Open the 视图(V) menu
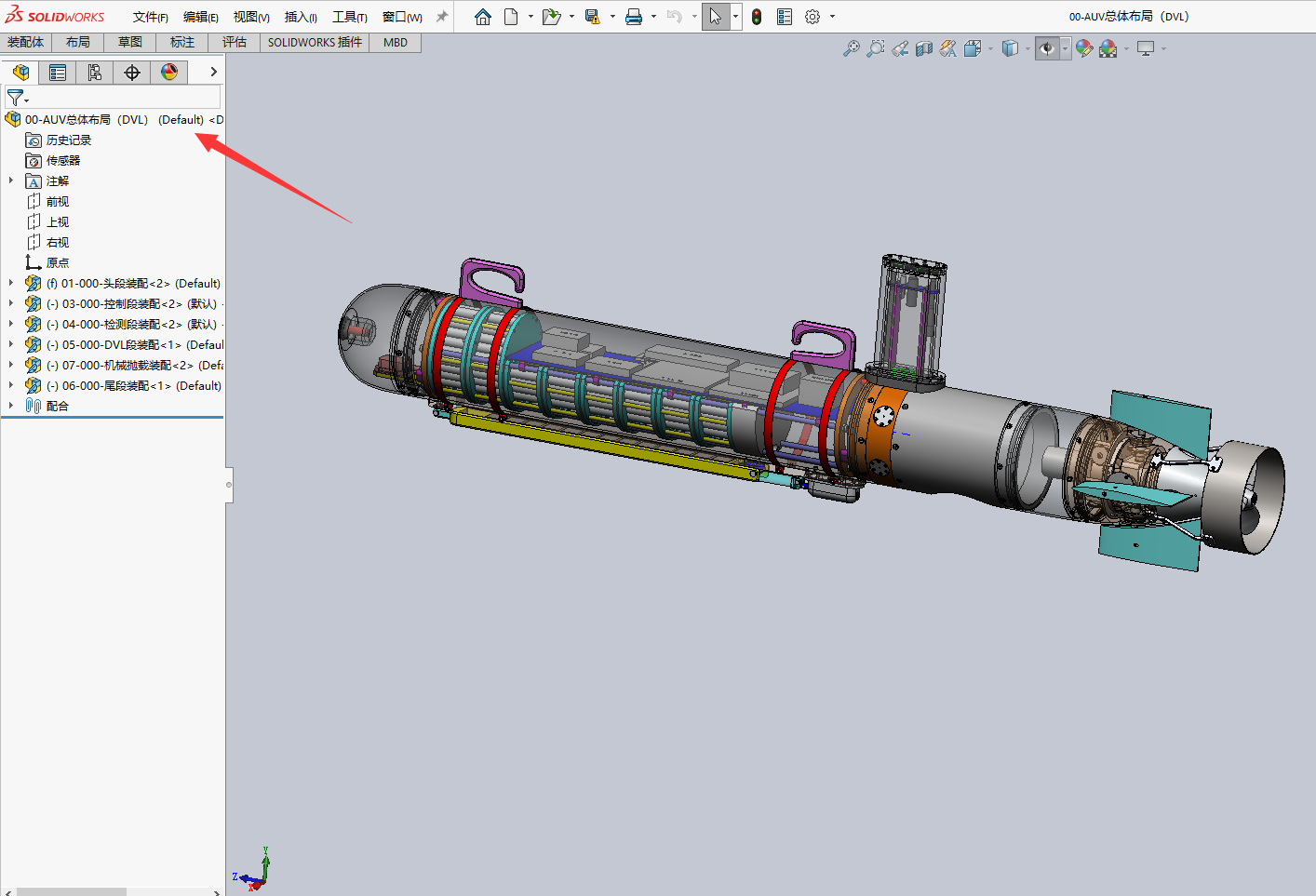 (x=251, y=17)
